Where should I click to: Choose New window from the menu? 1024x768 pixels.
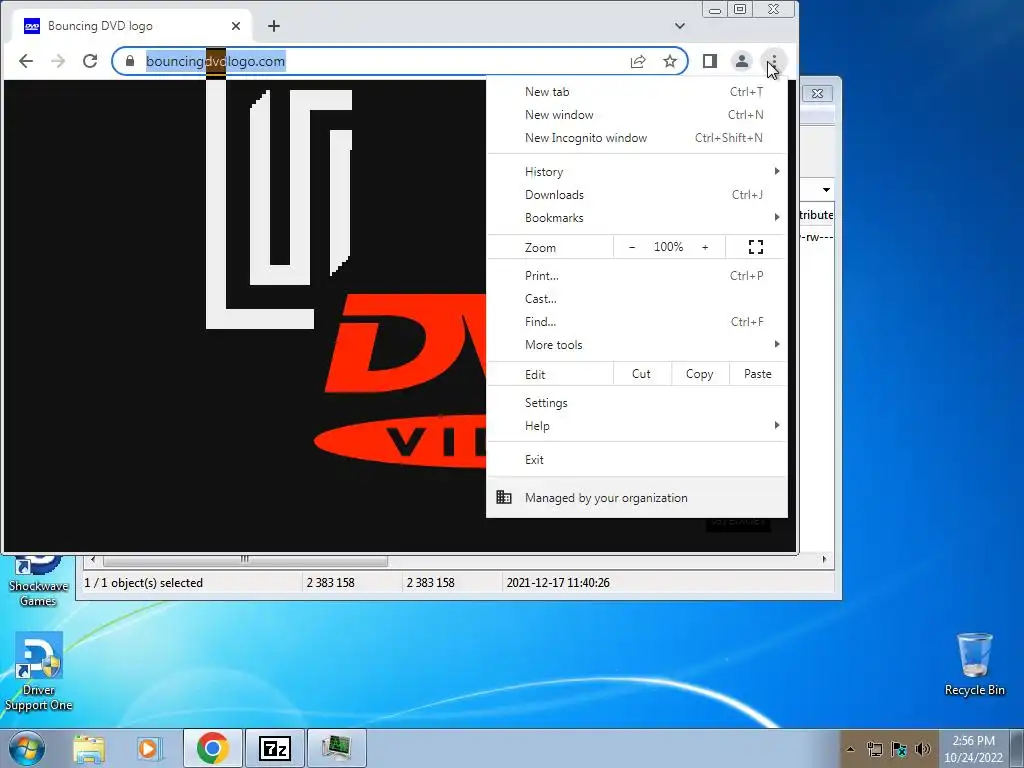(637, 115)
